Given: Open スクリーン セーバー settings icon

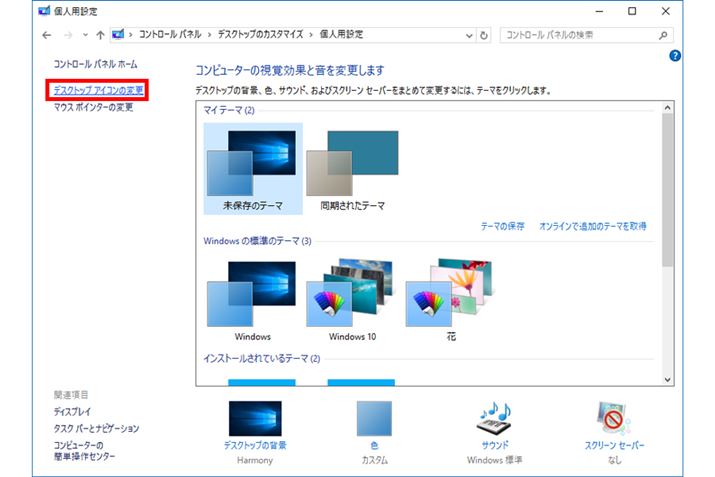Looking at the screenshot, I should [614, 419].
